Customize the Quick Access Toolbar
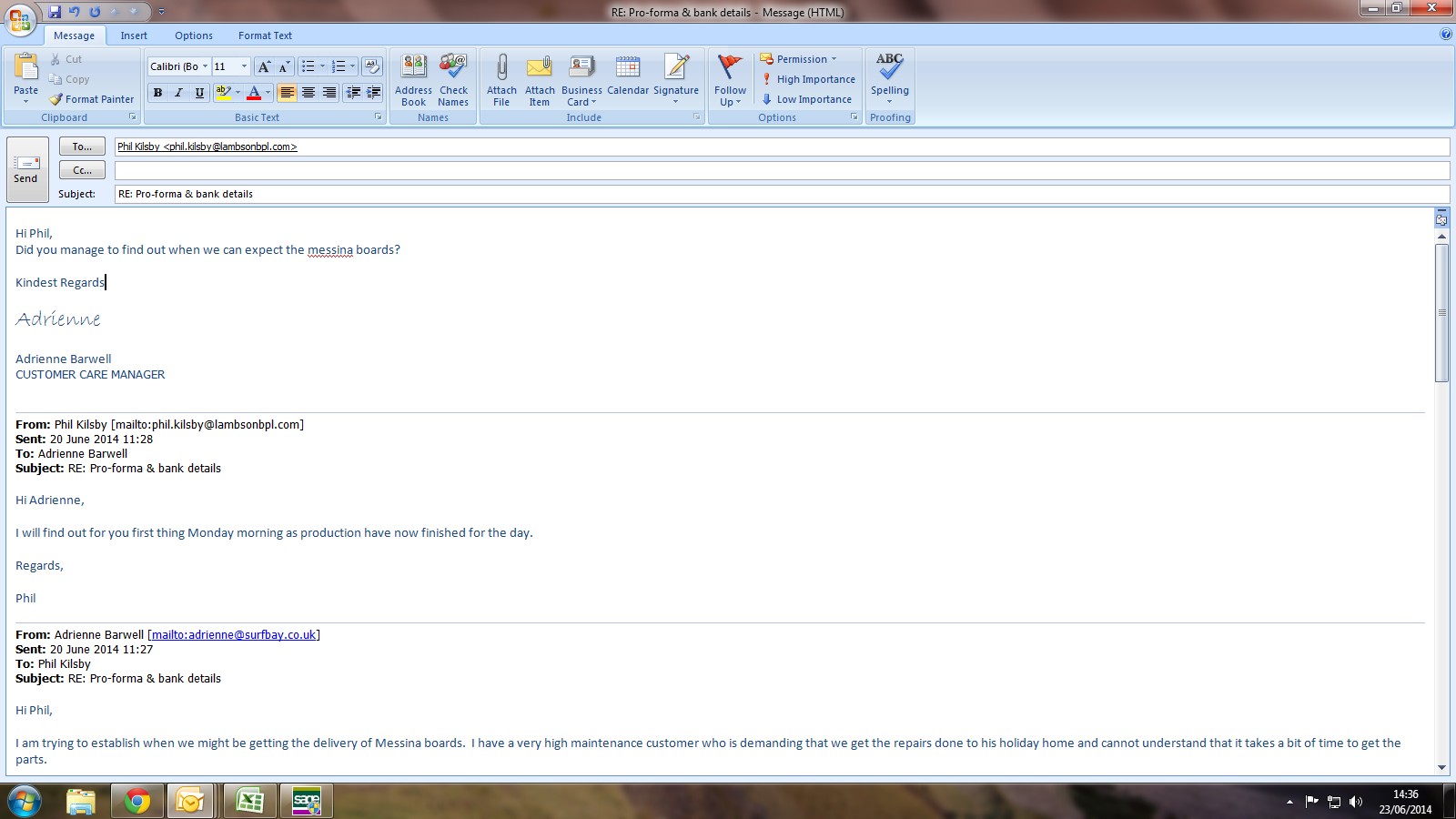1456x819 pixels. [161, 12]
